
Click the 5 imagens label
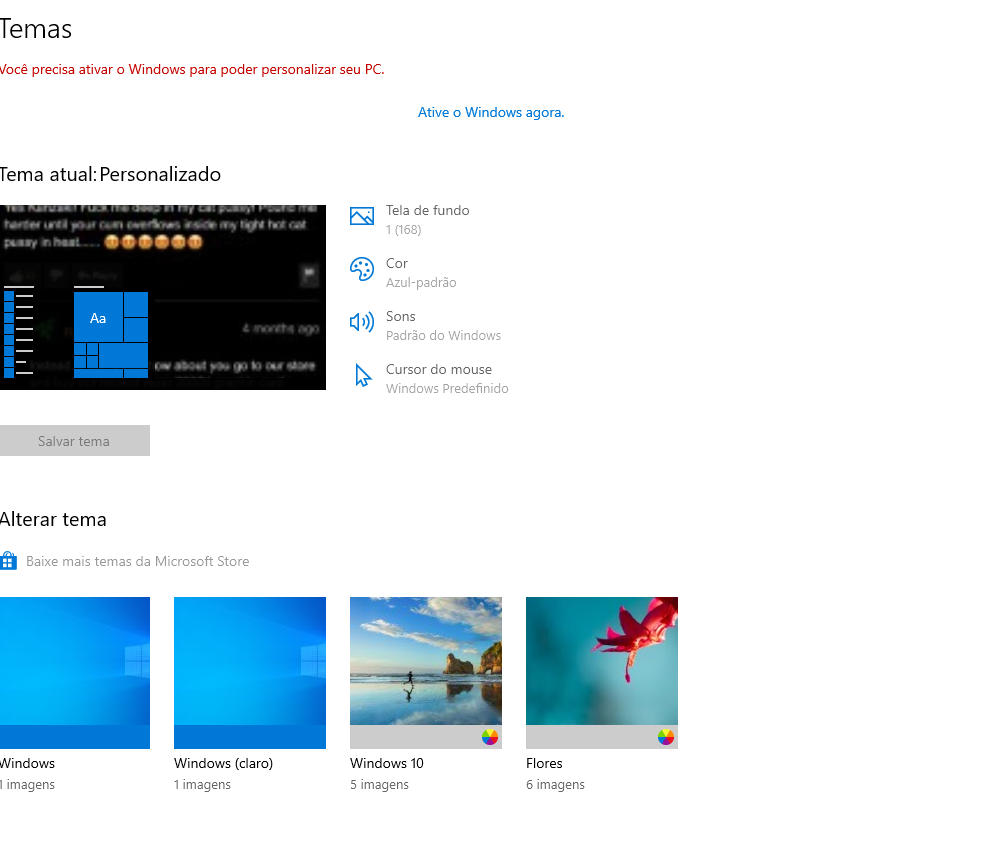379,785
